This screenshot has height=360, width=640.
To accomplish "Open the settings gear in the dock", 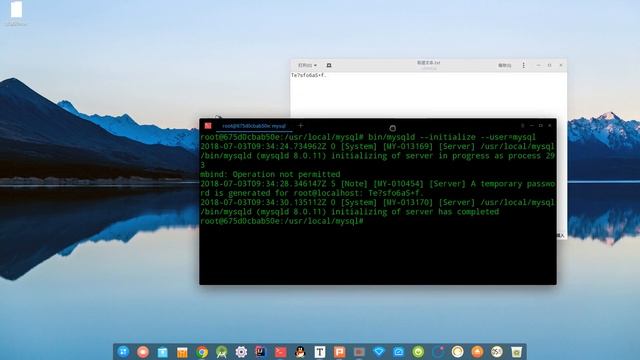I will [x=241, y=352].
